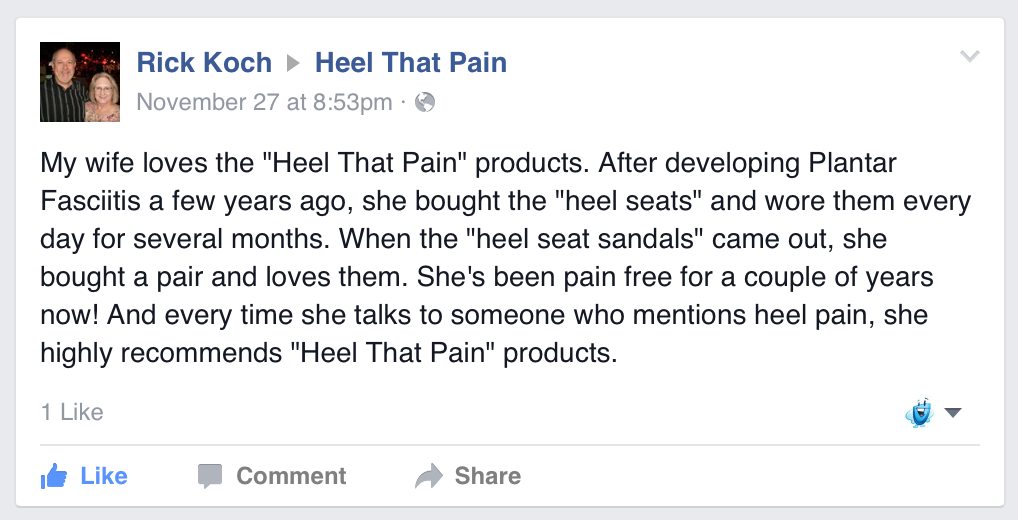
Task: Click the Comment speech bubble icon
Action: pyautogui.click(x=209, y=476)
